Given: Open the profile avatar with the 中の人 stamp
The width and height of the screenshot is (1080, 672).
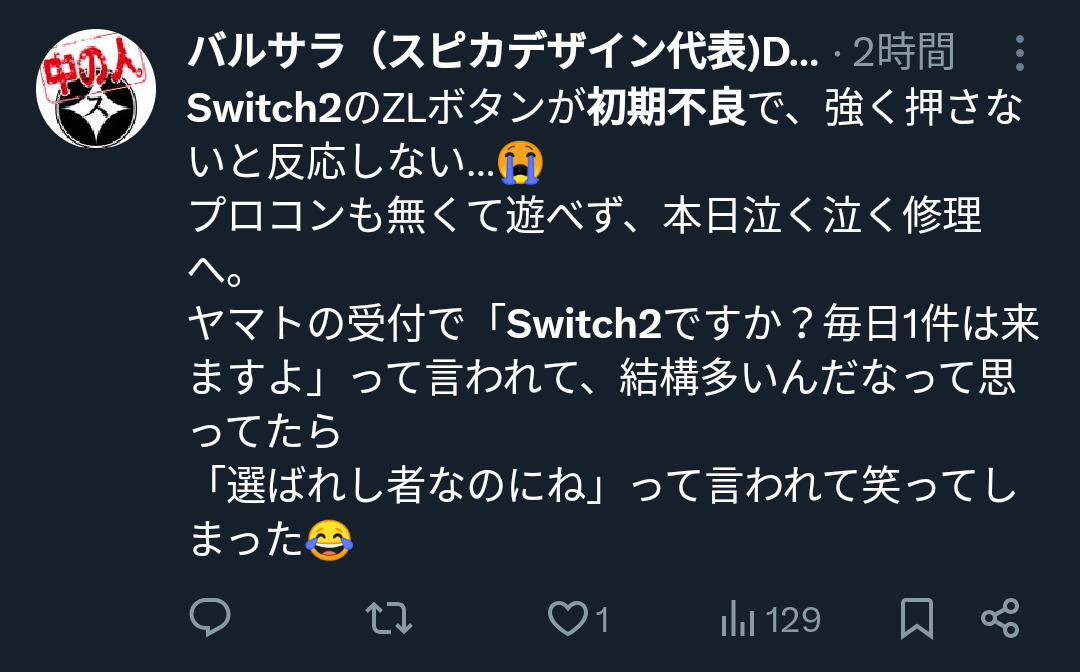Looking at the screenshot, I should tap(96, 89).
